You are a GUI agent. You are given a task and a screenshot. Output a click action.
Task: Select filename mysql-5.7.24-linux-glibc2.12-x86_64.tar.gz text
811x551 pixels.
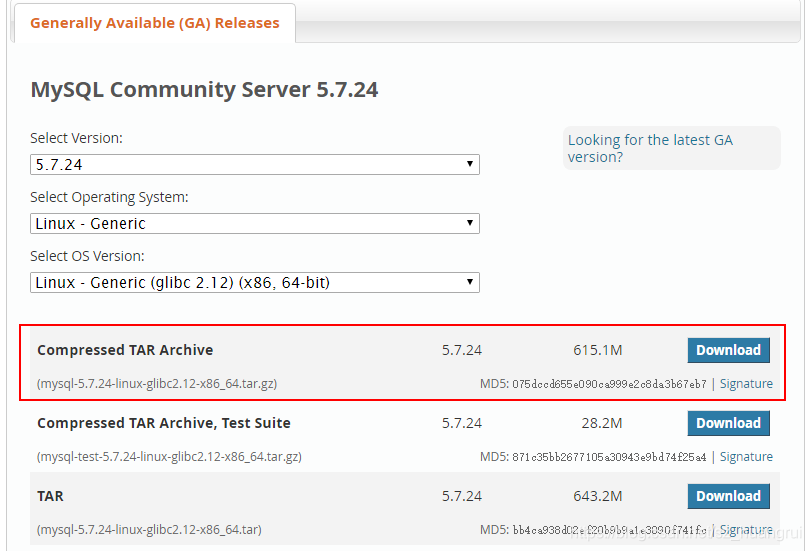157,384
